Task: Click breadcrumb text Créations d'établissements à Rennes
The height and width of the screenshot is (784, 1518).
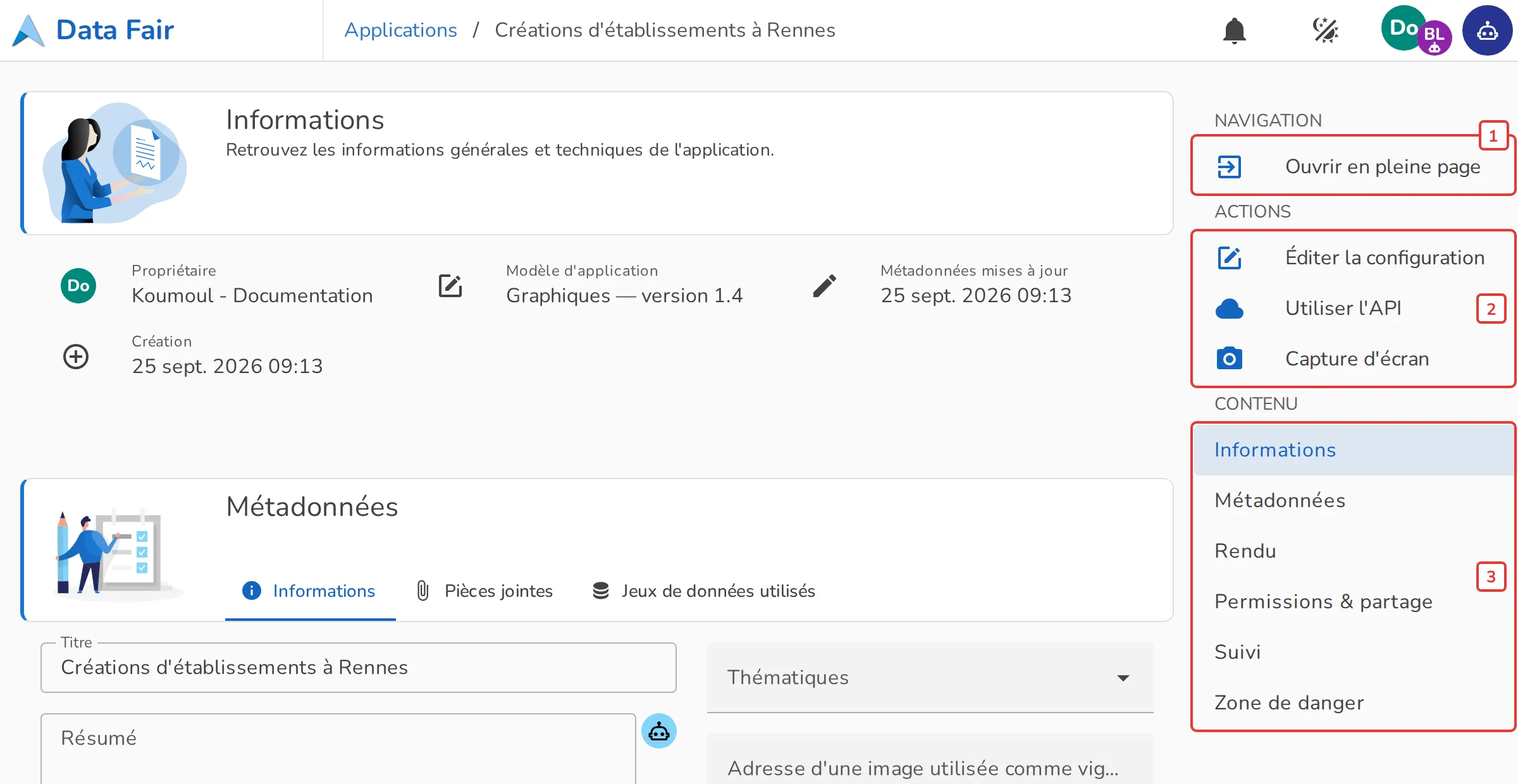Action: pos(665,30)
